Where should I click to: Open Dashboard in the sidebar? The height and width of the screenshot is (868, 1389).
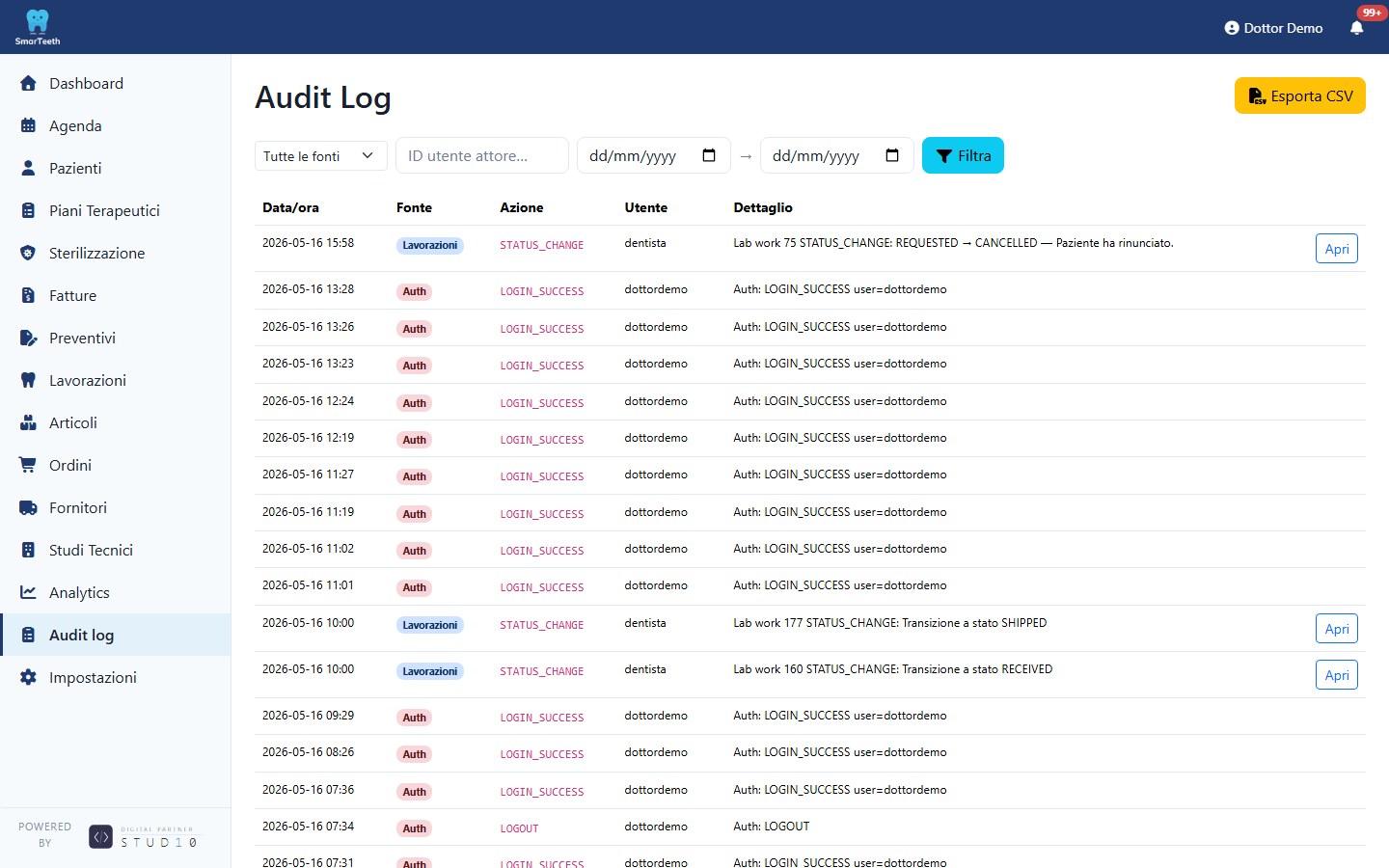point(116,83)
